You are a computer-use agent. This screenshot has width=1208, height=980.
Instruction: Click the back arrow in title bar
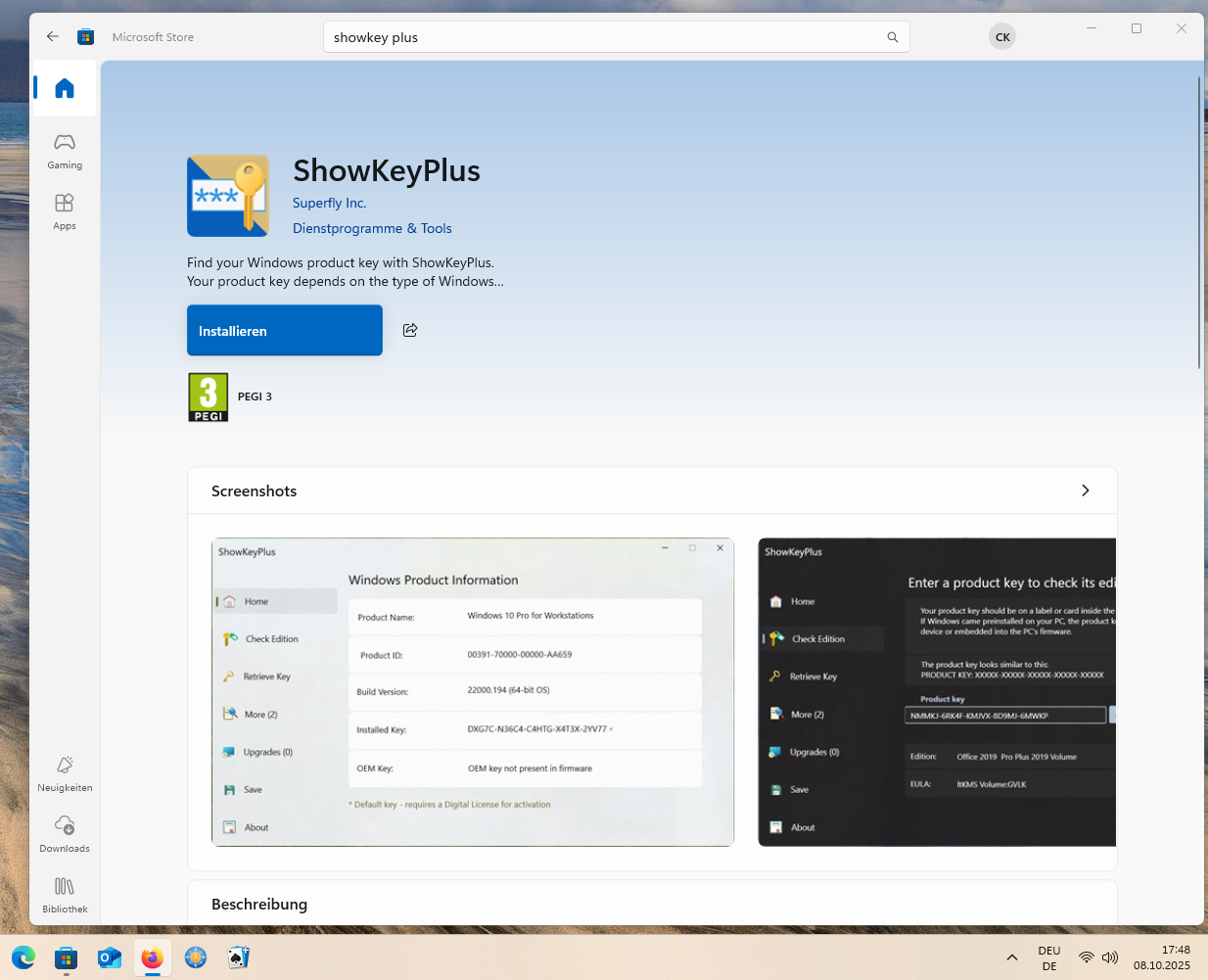tap(53, 37)
